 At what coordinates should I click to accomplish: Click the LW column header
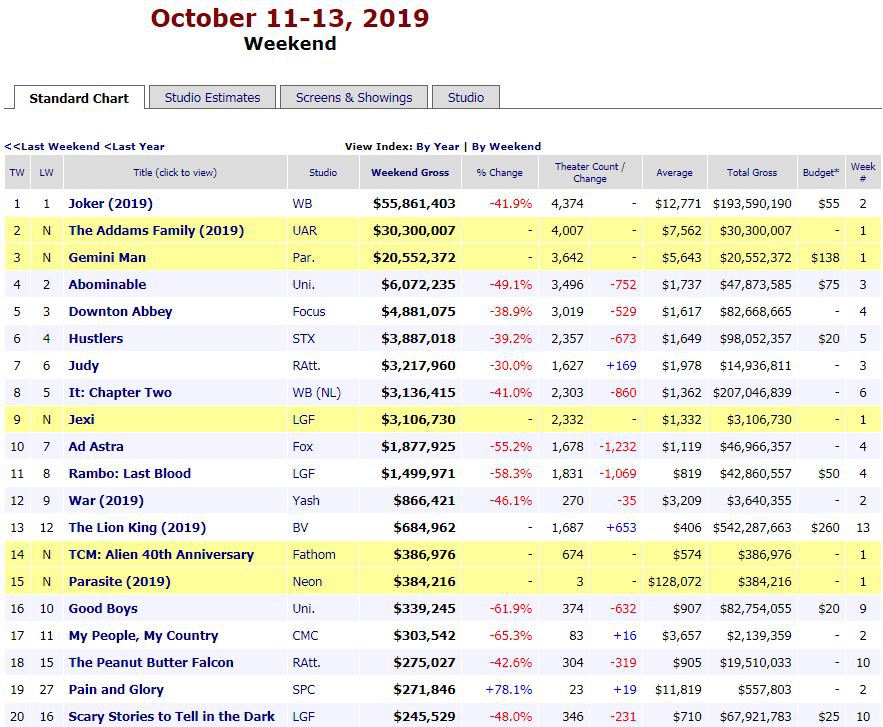tap(46, 172)
